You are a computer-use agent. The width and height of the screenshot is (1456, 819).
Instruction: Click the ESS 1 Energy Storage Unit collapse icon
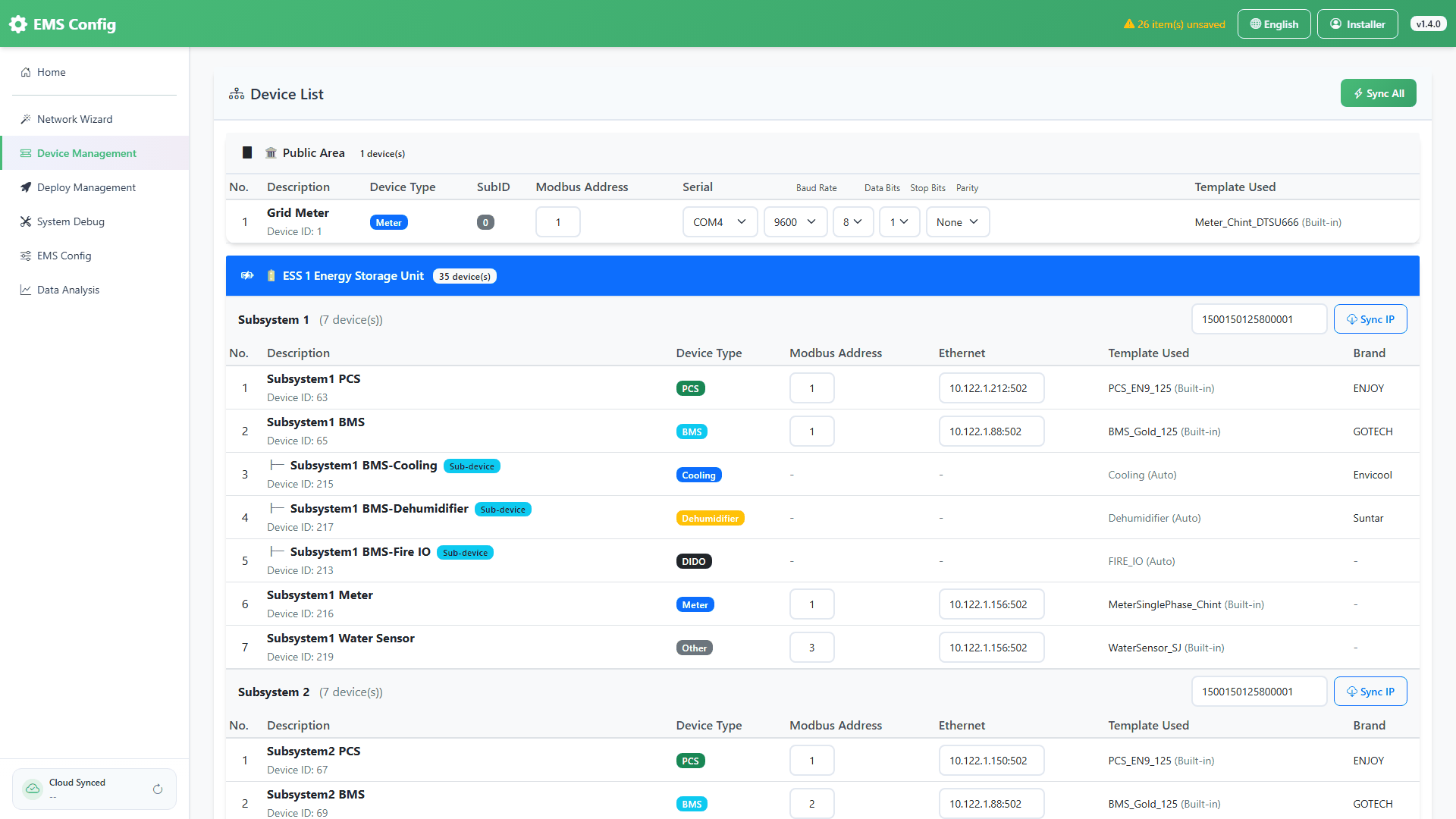tap(247, 276)
